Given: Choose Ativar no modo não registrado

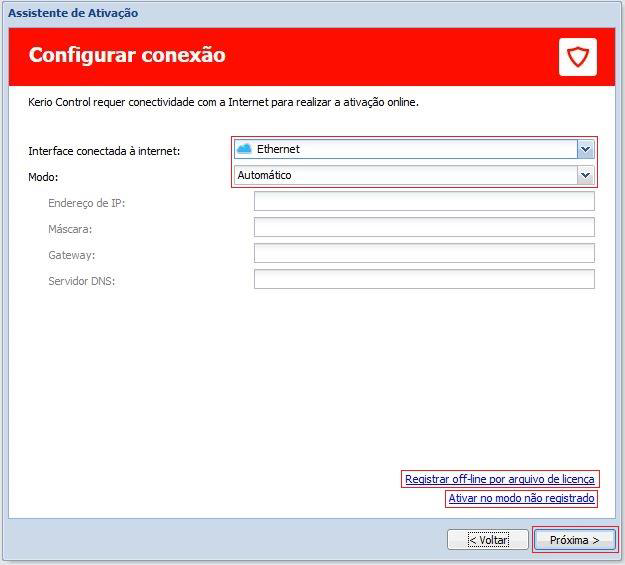Looking at the screenshot, I should tap(521, 498).
